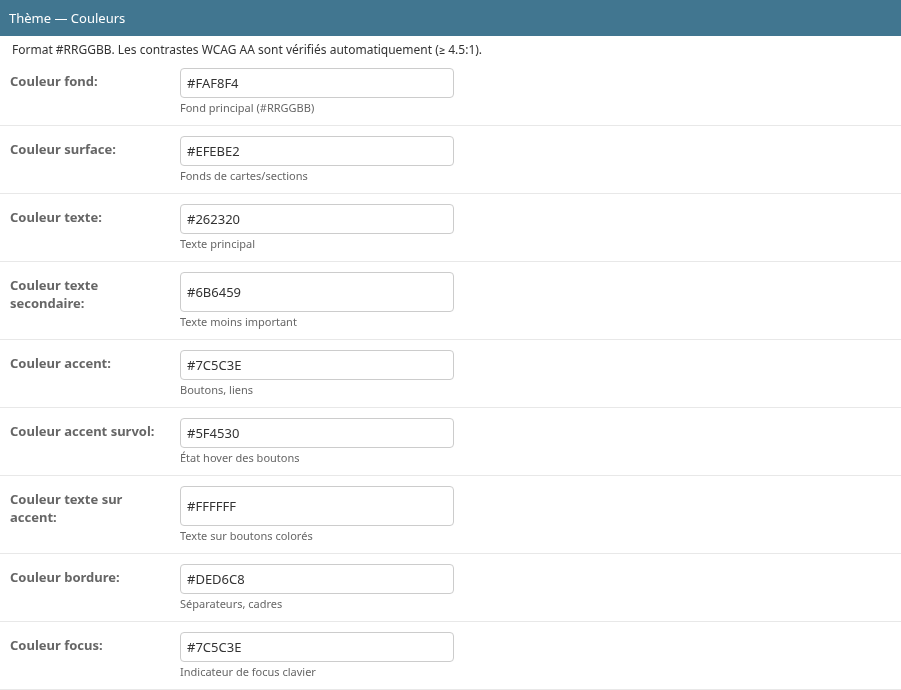Click the 'Couleur focus:' label
The height and width of the screenshot is (690, 901).
coord(57,645)
